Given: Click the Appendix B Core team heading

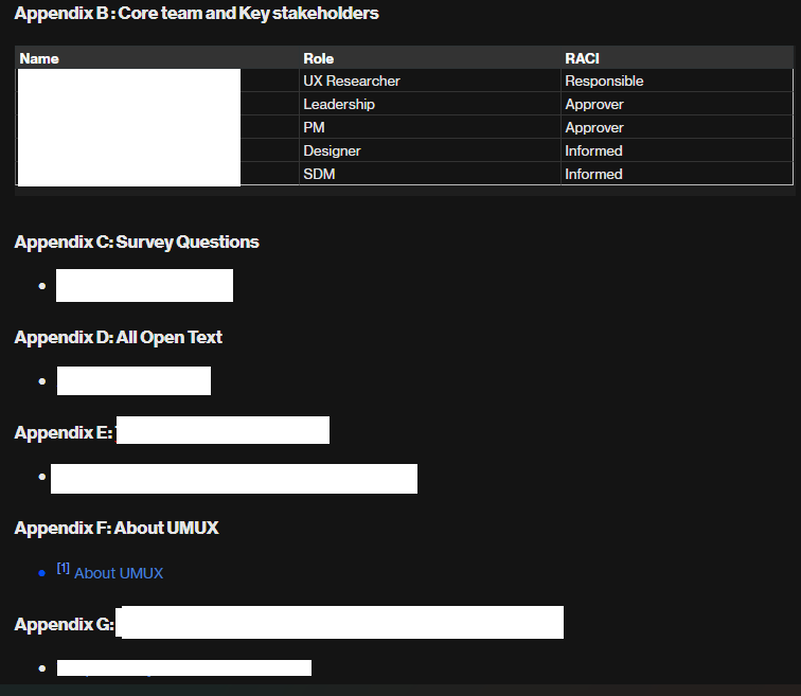Looking at the screenshot, I should click(x=197, y=13).
